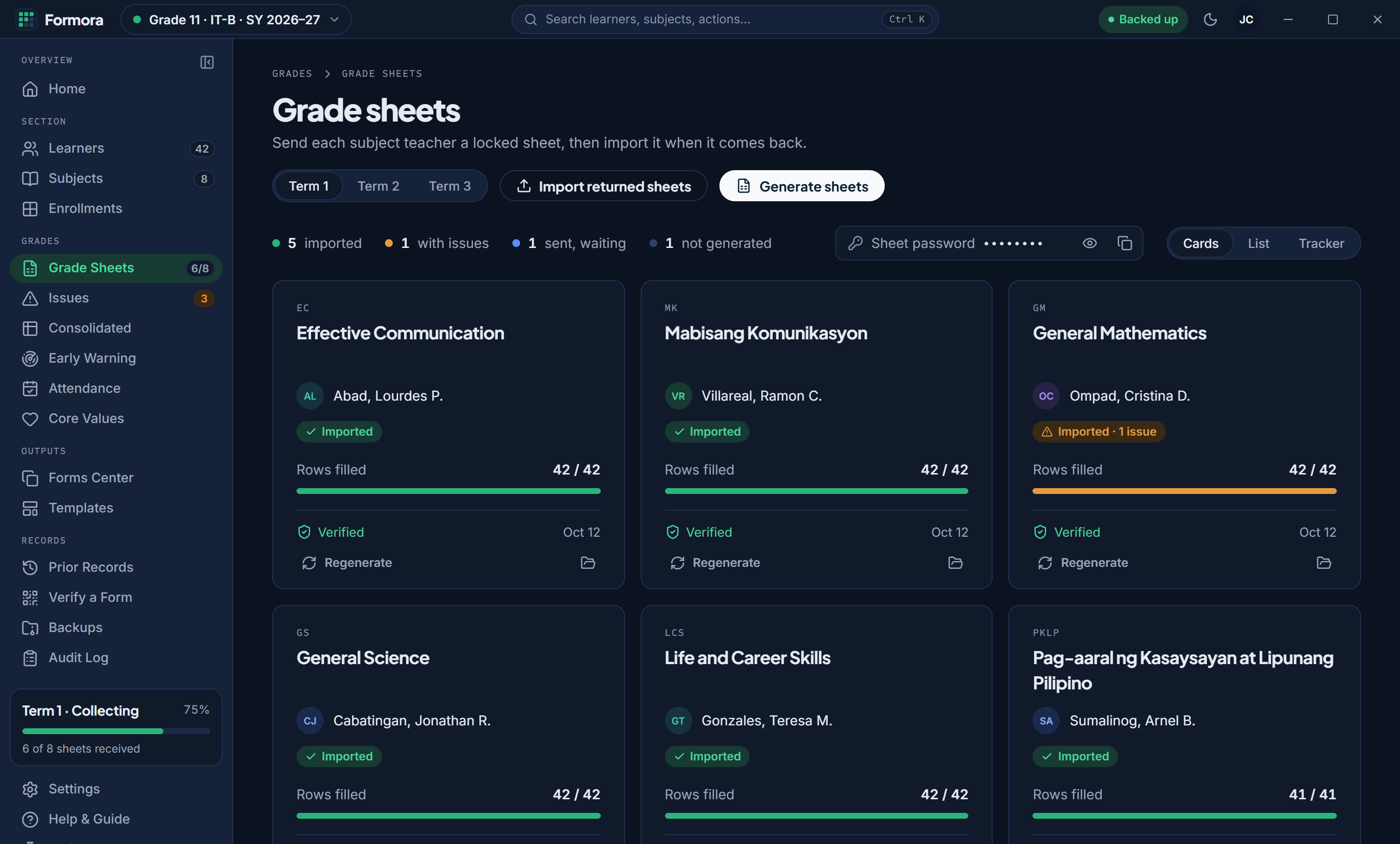The width and height of the screenshot is (1400, 844).
Task: Open Issues with 3 badge
Action: (116, 298)
